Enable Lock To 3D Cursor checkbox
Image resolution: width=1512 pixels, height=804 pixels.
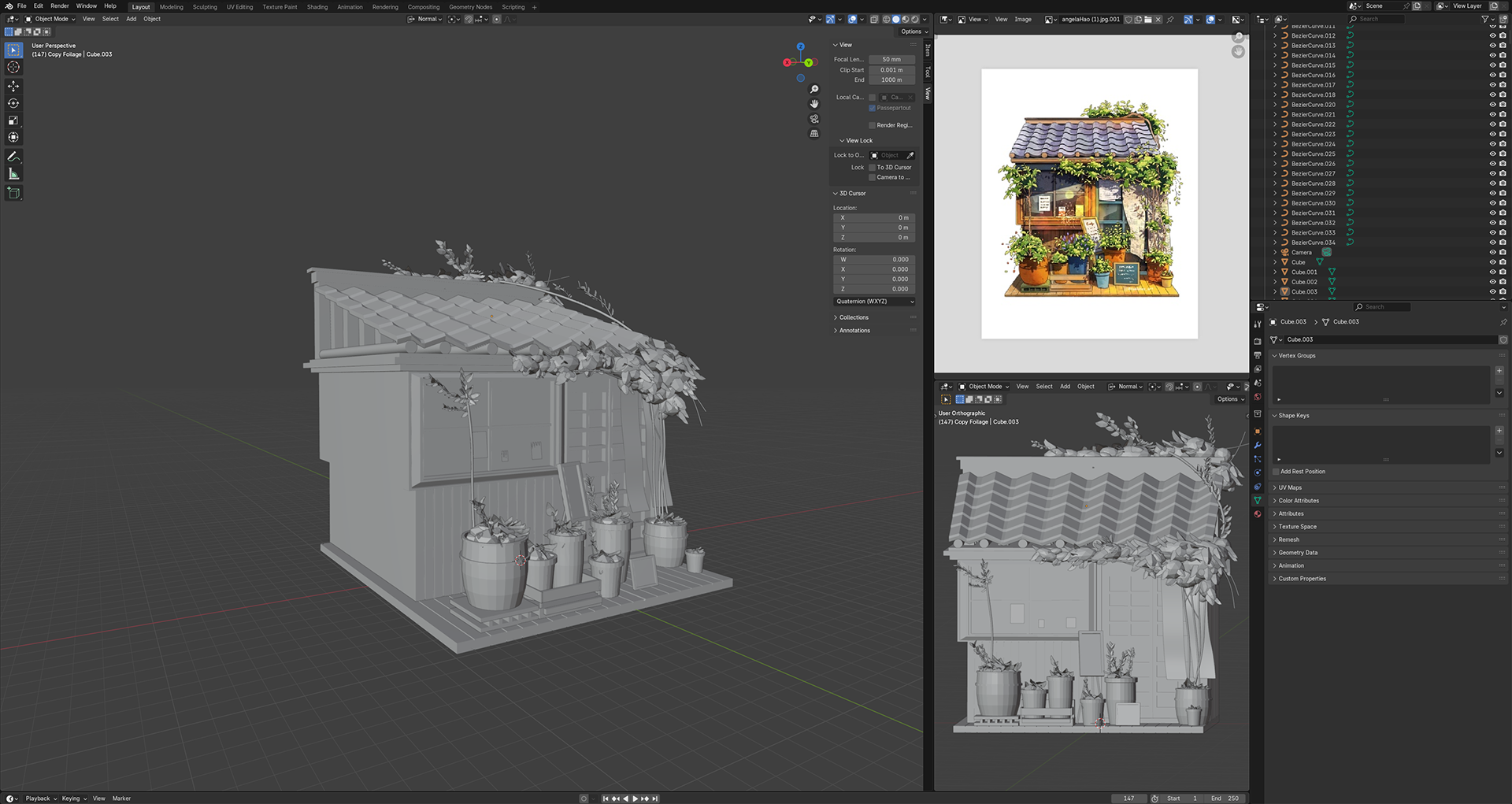coord(872,167)
